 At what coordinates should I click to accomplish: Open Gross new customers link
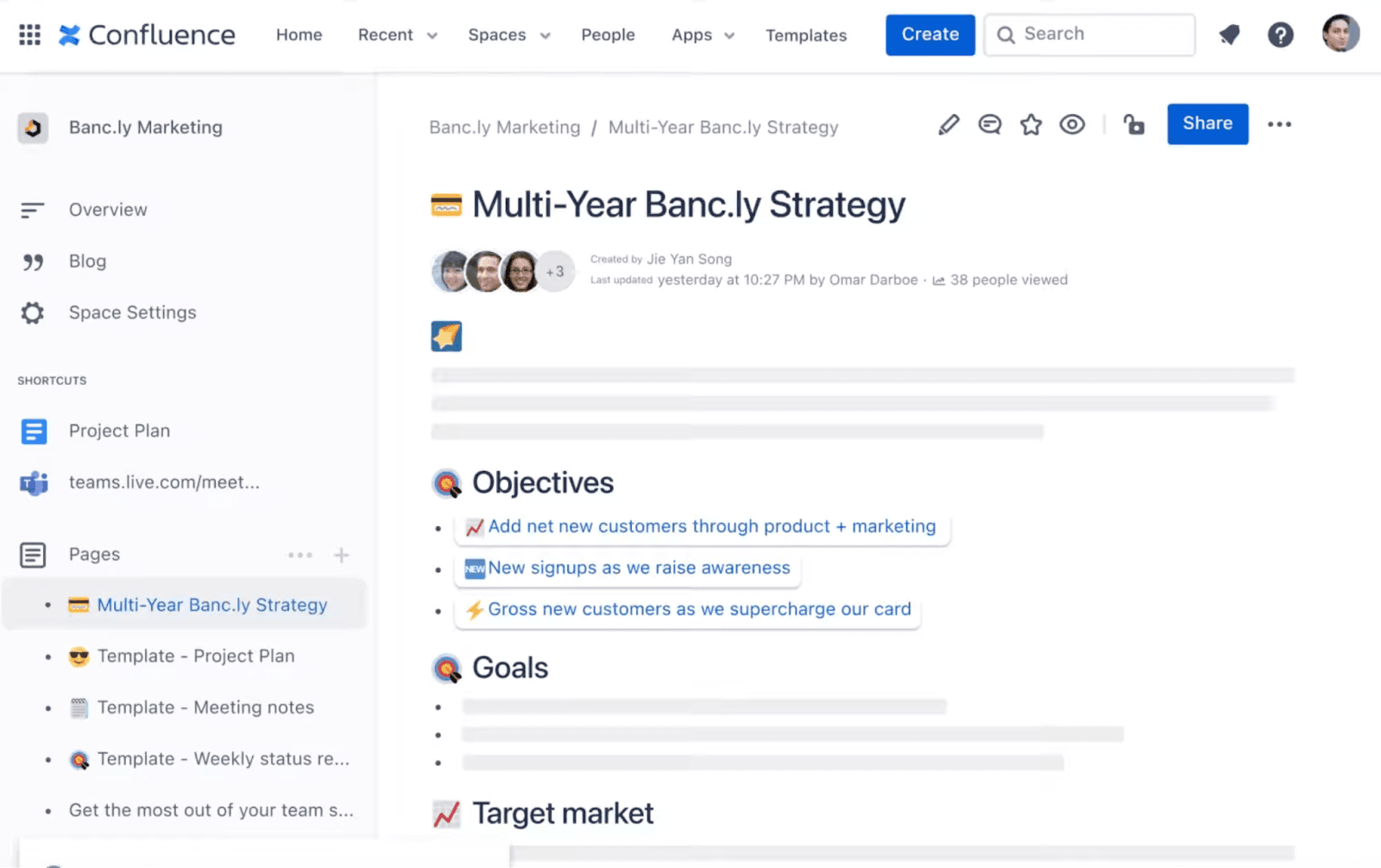pos(699,609)
